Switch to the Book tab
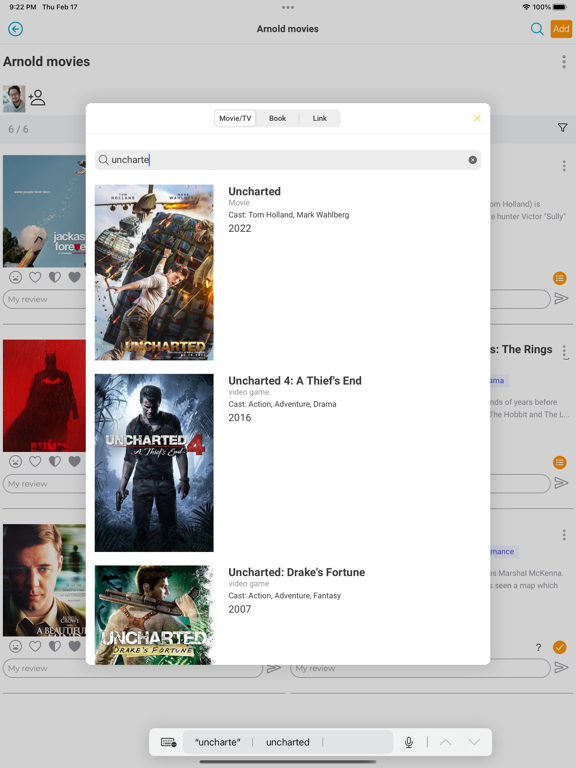576x768 pixels. click(277, 118)
